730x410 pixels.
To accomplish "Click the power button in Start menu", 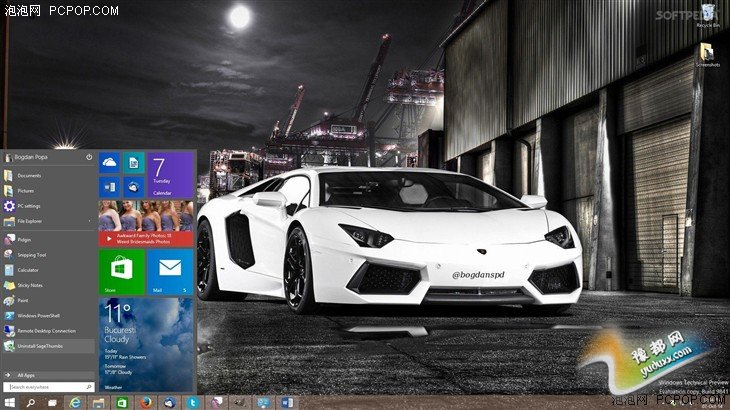I will pyautogui.click(x=89, y=157).
